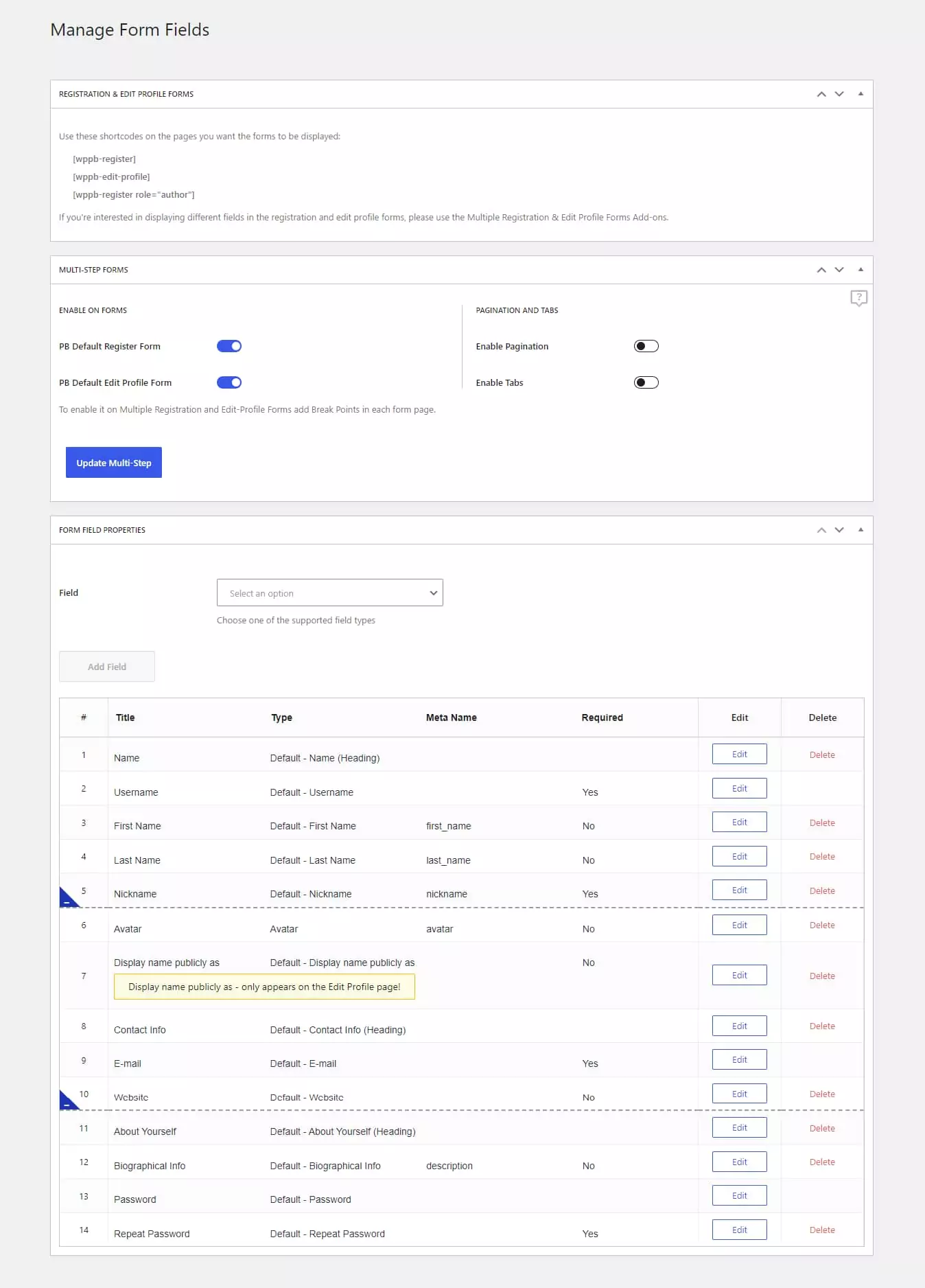Edit the Name heading field

(739, 754)
